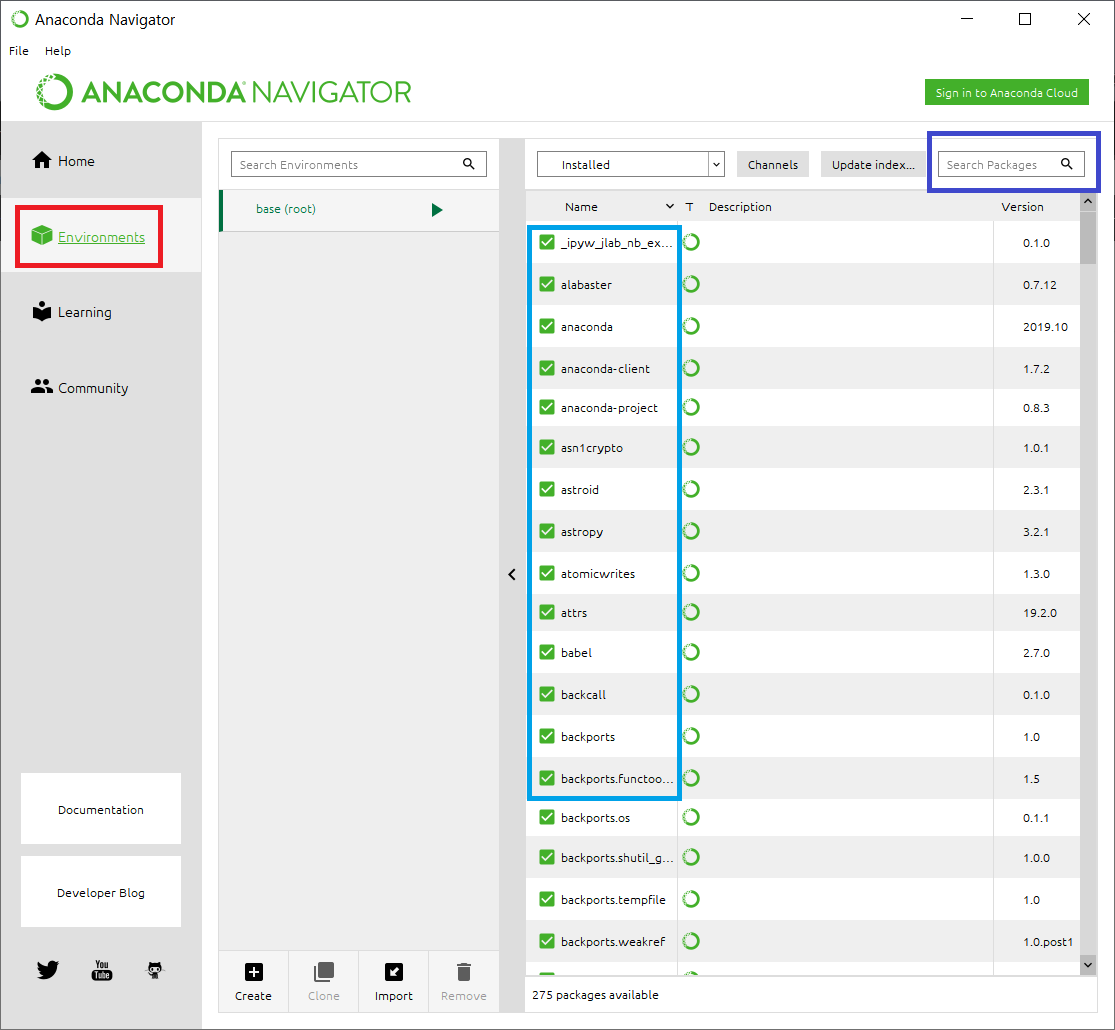The image size is (1115, 1030).
Task: Click the Sign in to Anaconda Cloud button
Action: pyautogui.click(x=1006, y=92)
